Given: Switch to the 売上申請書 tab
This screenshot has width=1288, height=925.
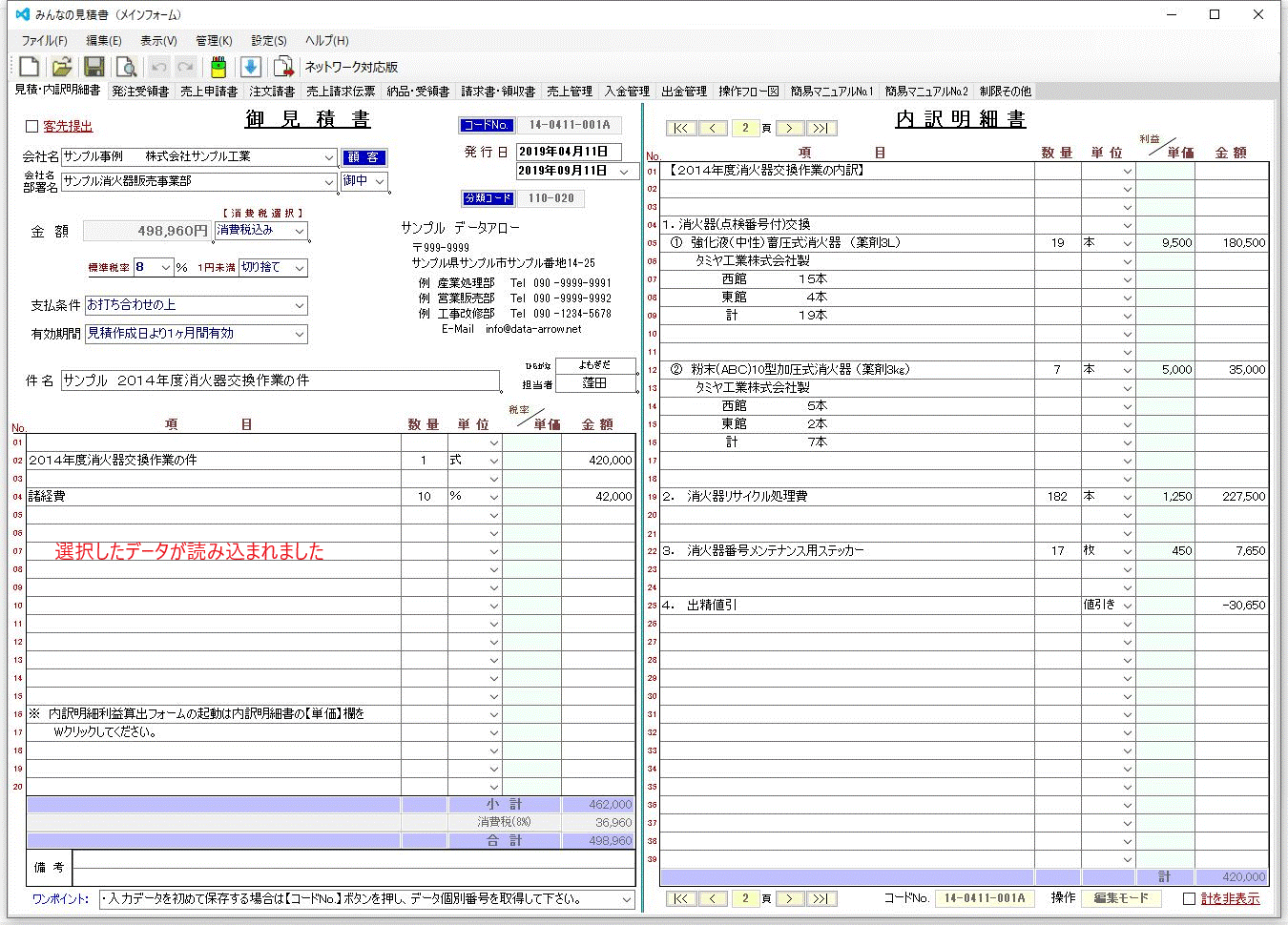Looking at the screenshot, I should point(209,92).
